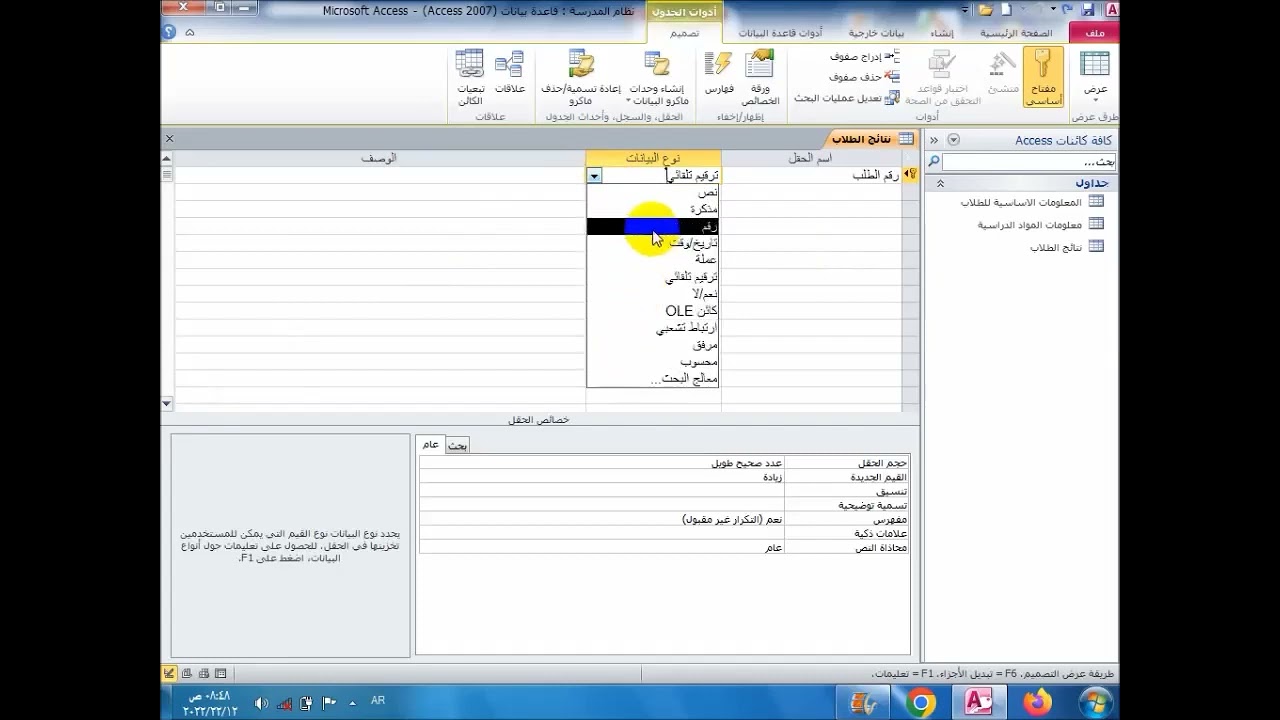Screen dimensions: 1280x720
Task: Click تبعيات الكائن (Object Dependencies)
Action: (x=470, y=76)
